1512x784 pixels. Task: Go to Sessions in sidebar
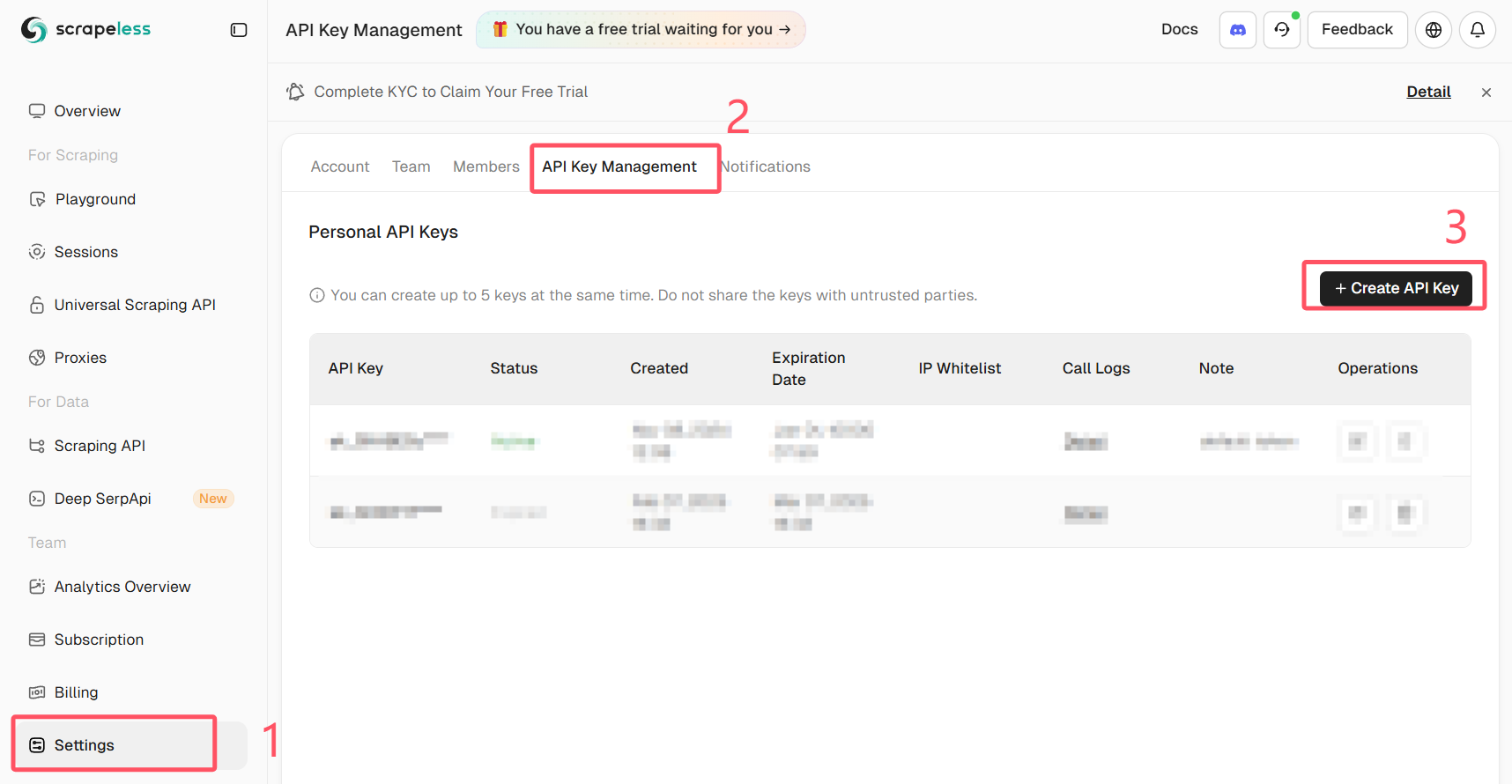coord(85,252)
